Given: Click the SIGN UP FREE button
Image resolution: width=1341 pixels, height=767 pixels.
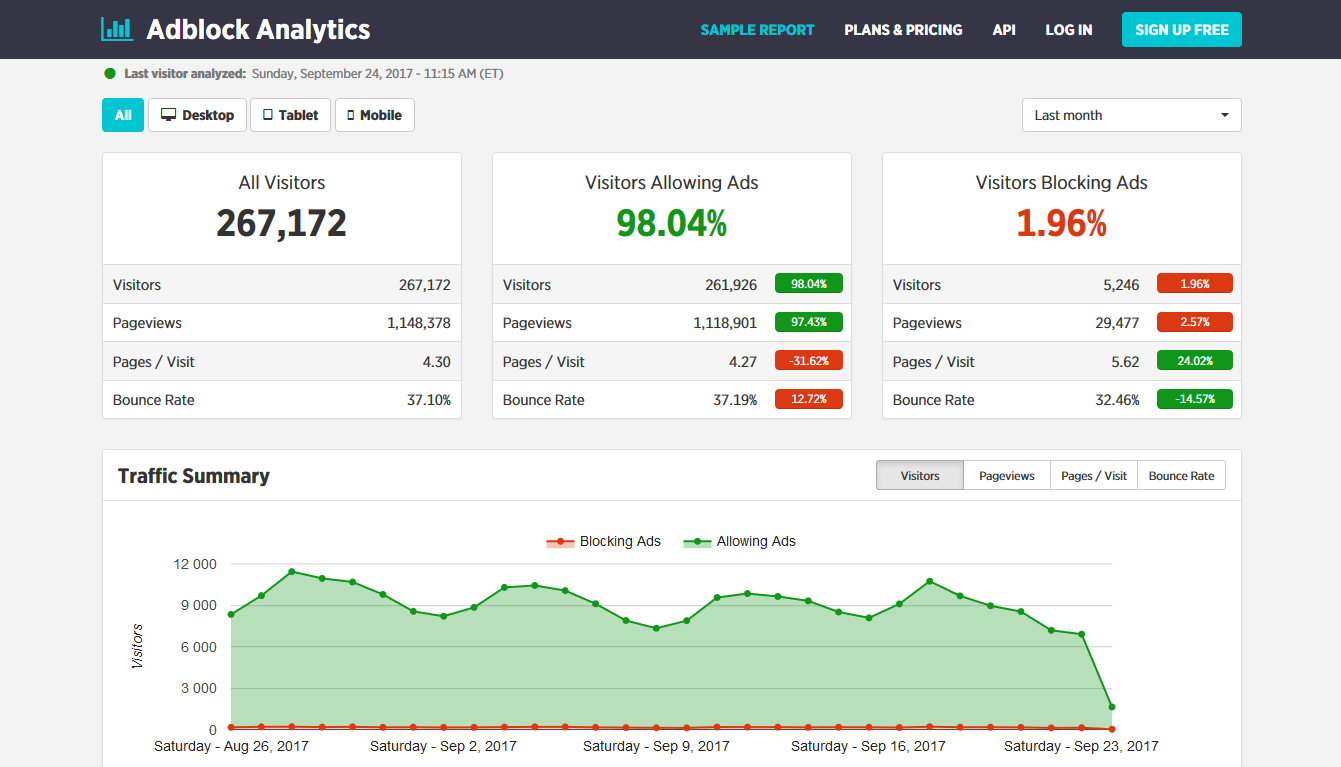Looking at the screenshot, I should point(1181,30).
